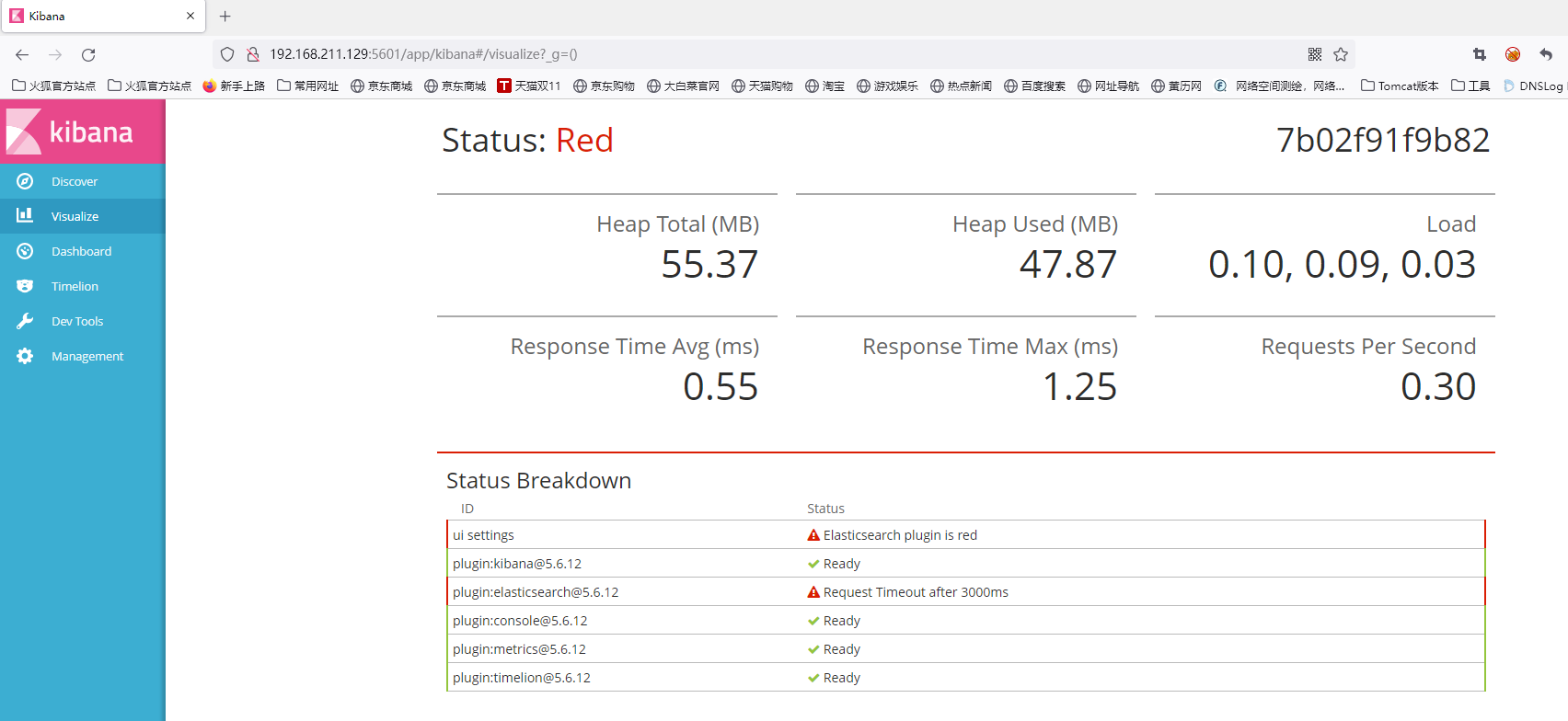This screenshot has height=721, width=1568.
Task: Open the Visualize menu item
Action: click(83, 216)
